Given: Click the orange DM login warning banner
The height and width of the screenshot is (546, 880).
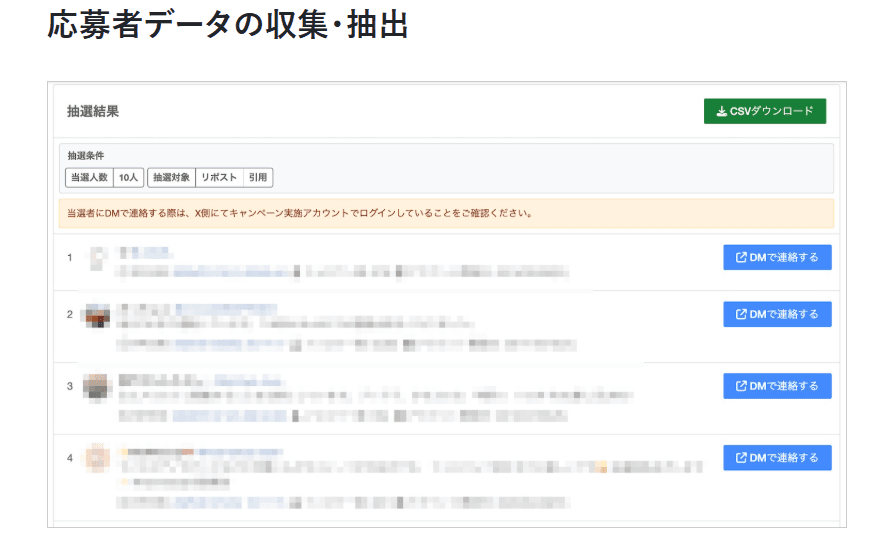Looking at the screenshot, I should 446,213.
